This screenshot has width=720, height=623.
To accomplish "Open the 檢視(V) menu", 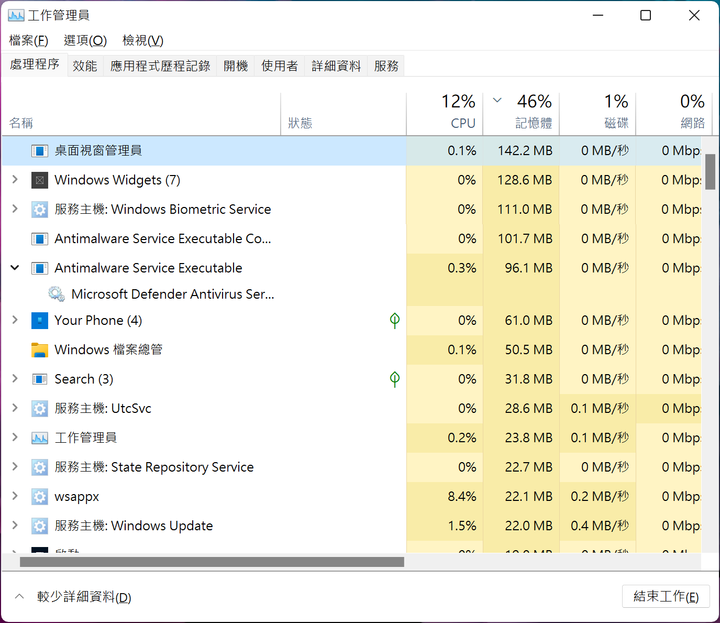I will point(143,41).
